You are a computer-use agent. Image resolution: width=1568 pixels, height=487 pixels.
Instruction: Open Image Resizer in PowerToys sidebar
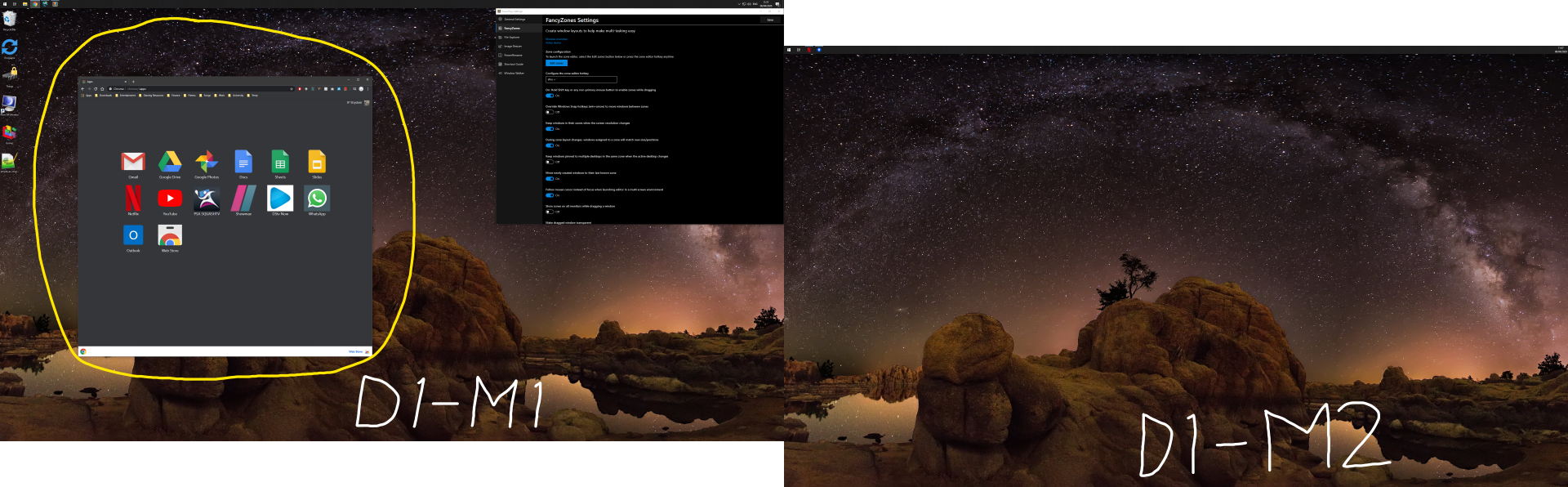pos(519,46)
